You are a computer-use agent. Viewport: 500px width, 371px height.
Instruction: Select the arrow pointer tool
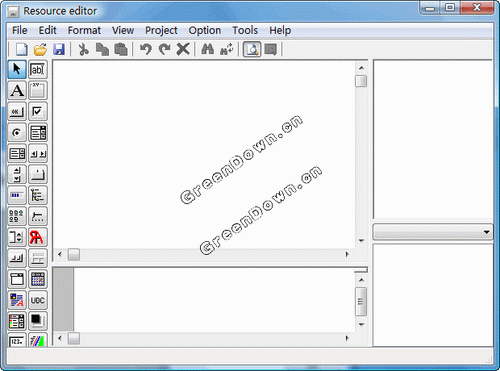click(x=17, y=69)
